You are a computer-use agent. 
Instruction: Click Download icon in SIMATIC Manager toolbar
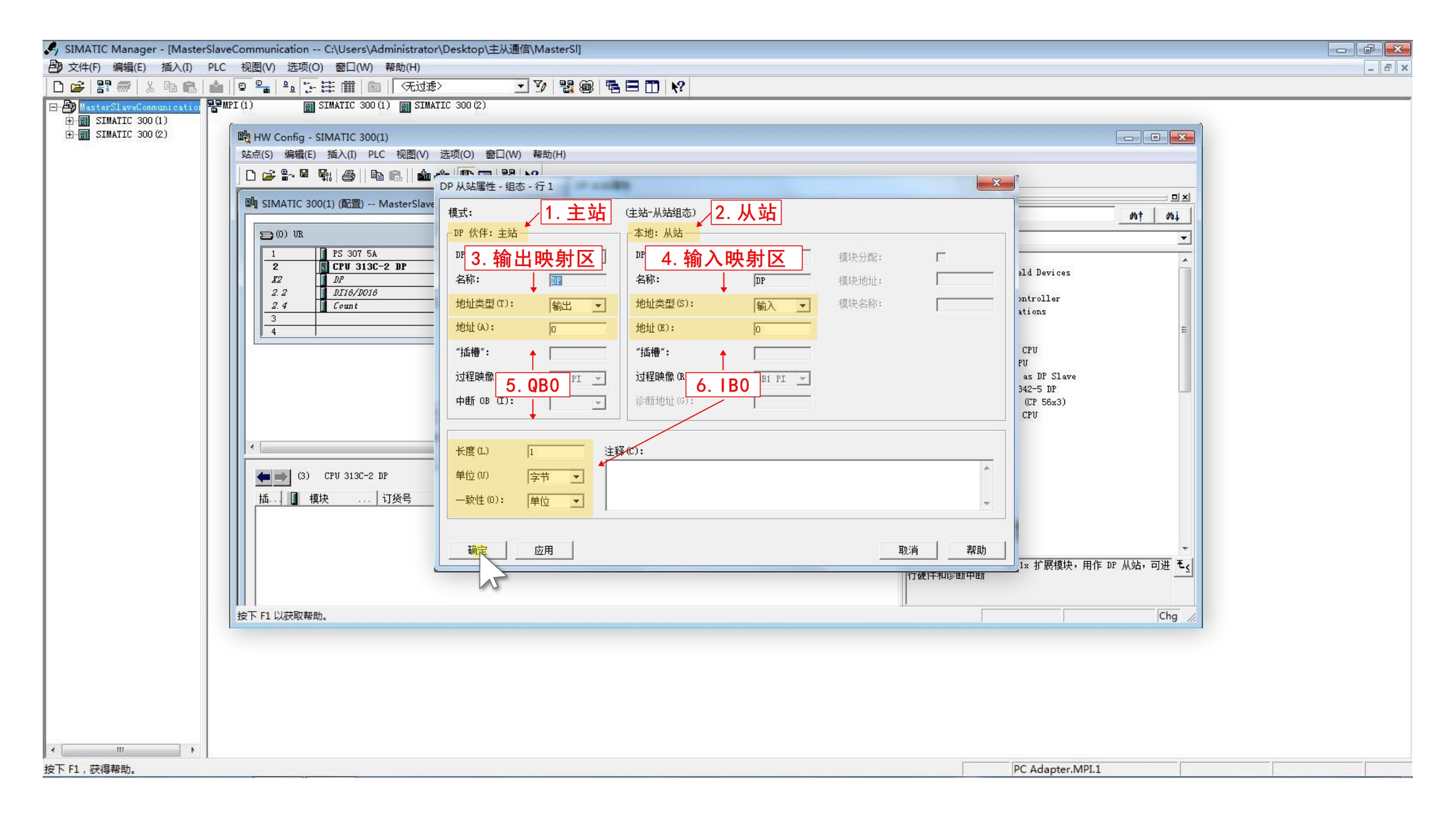(216, 87)
